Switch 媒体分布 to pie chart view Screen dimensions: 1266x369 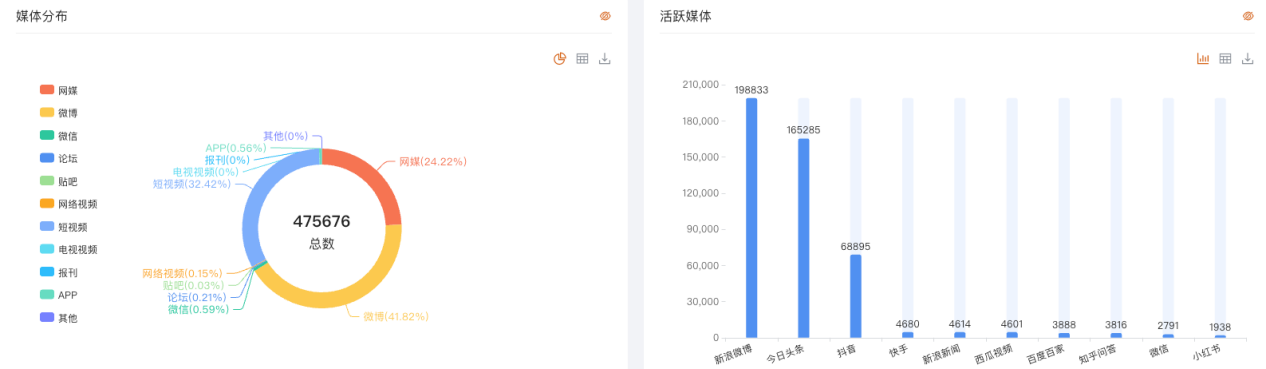pos(560,59)
